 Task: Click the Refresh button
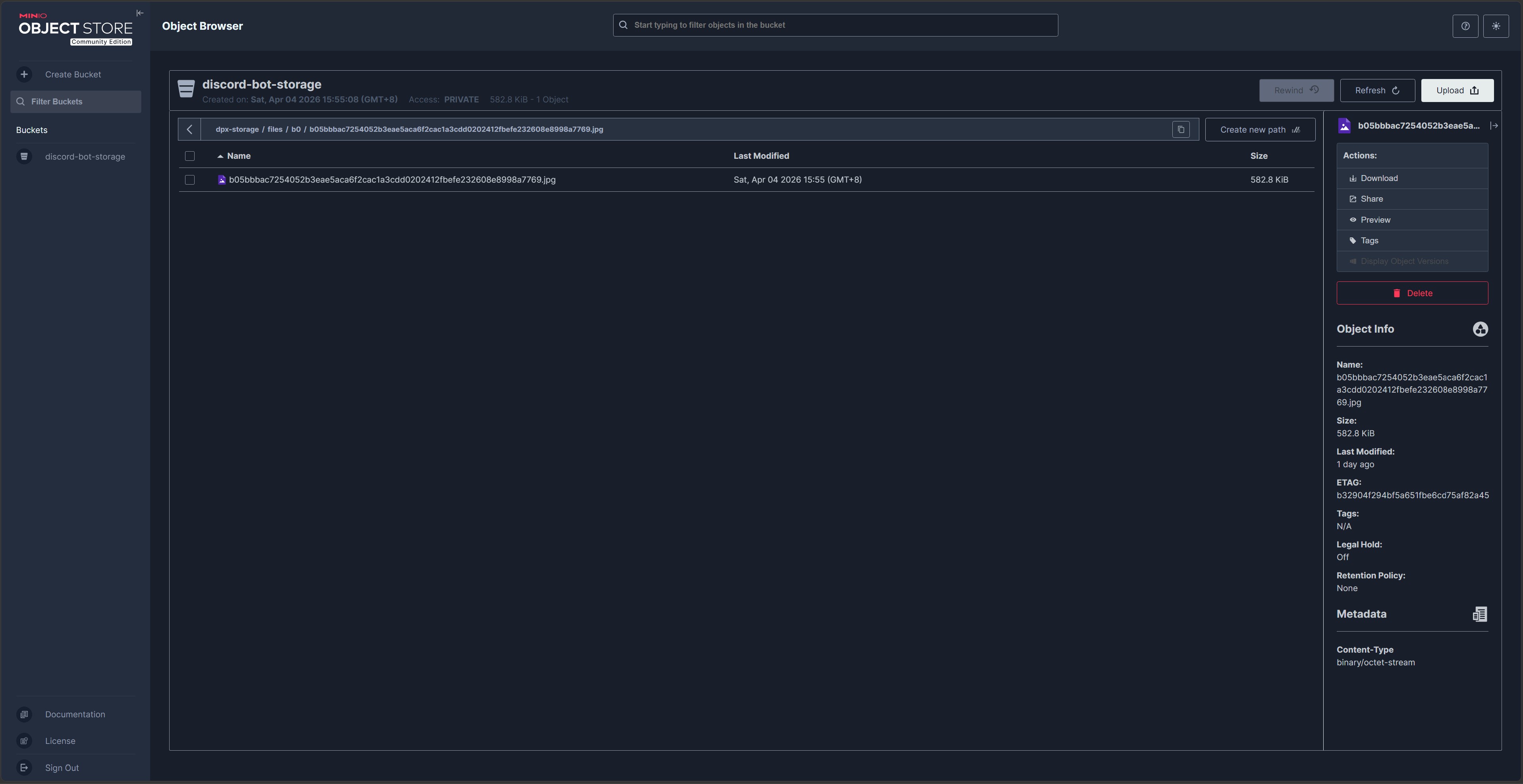click(1376, 91)
